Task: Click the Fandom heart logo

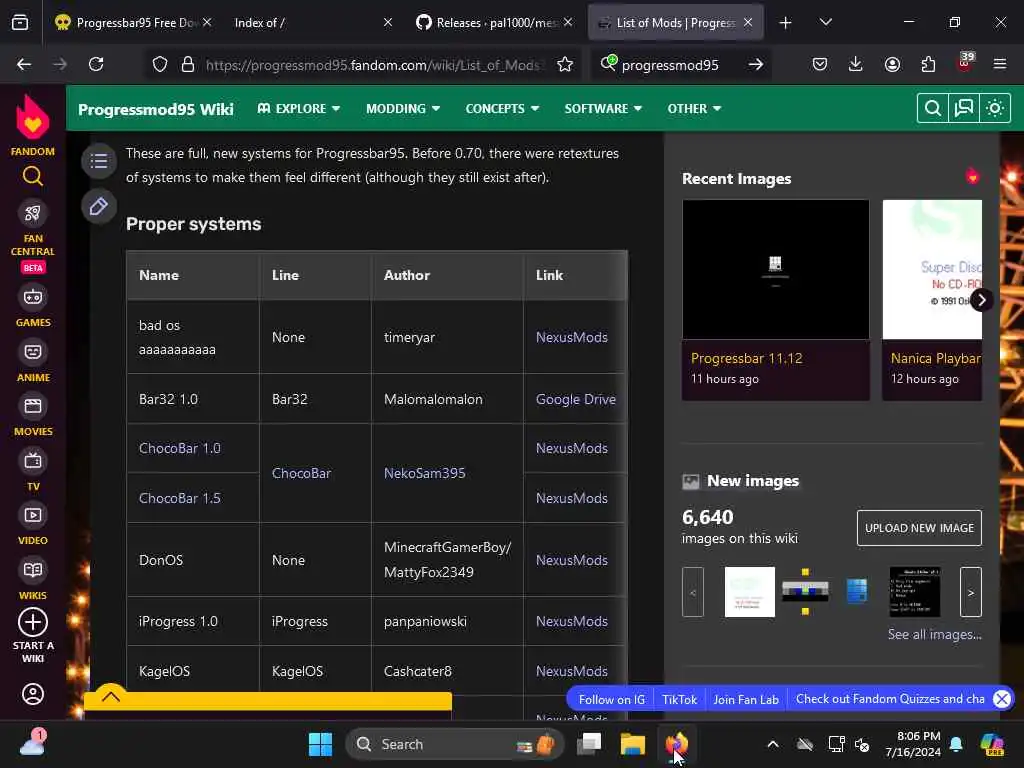Action: [33, 116]
